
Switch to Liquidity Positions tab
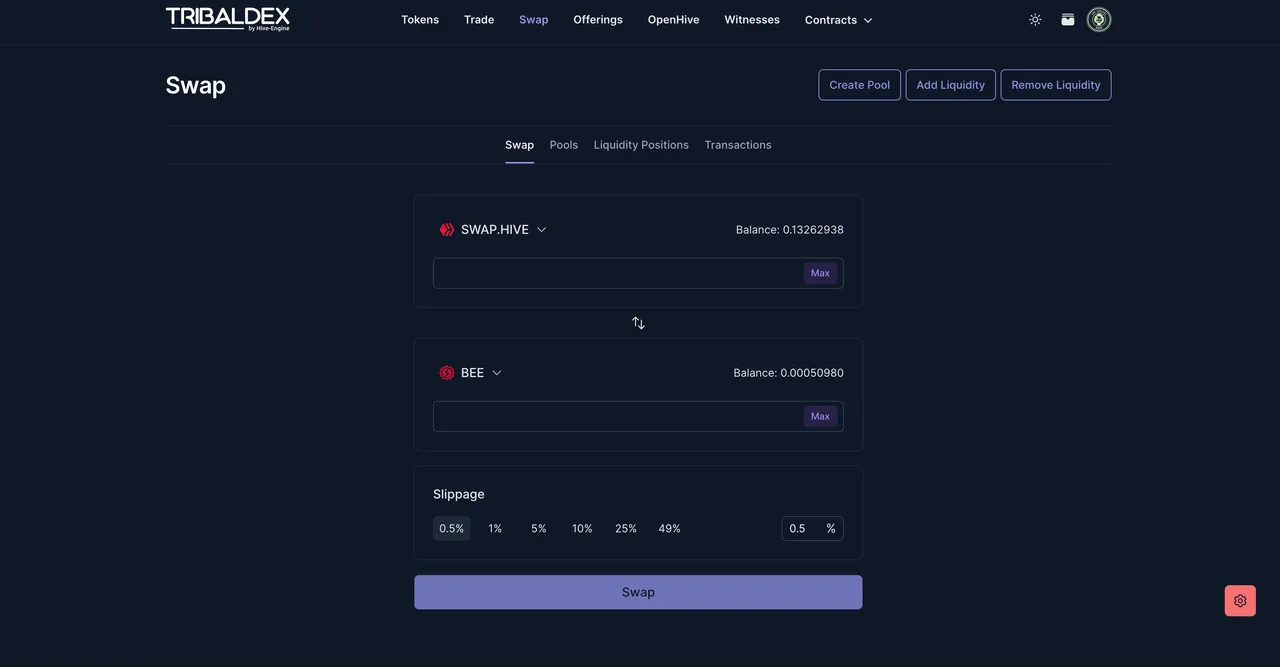[641, 145]
